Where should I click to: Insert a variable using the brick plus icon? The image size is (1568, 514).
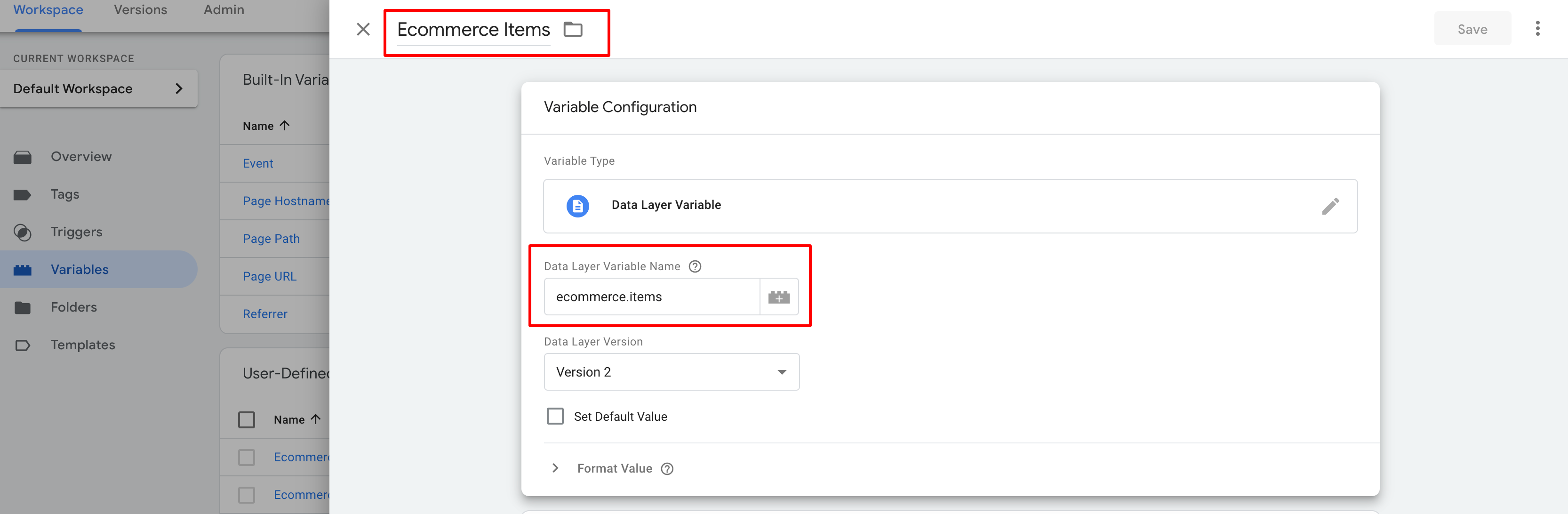coord(778,297)
